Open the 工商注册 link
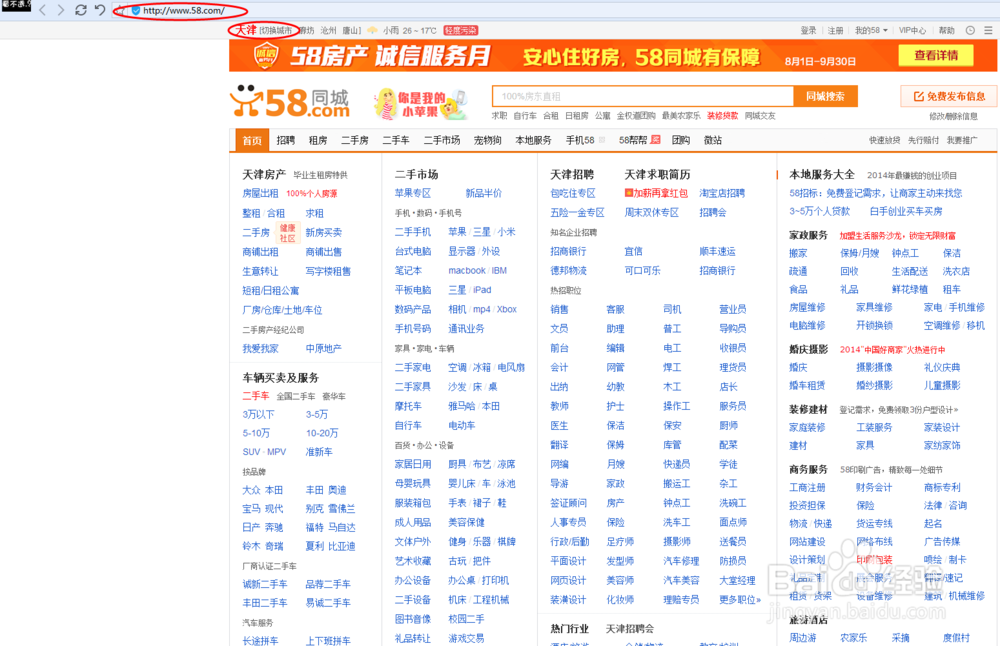Screen dimensions: 1000x646 [807, 487]
